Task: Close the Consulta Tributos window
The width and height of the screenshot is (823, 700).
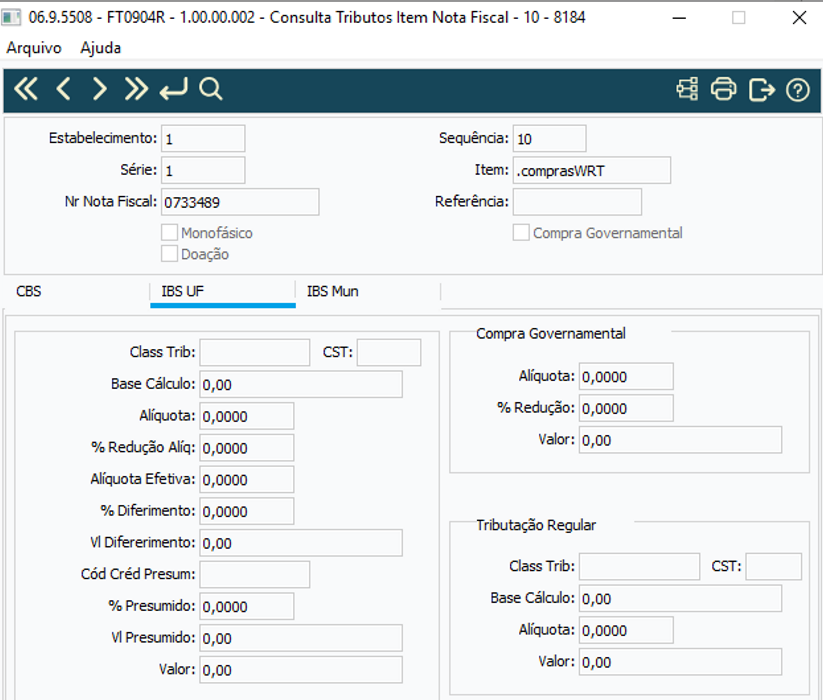Action: pos(799,18)
